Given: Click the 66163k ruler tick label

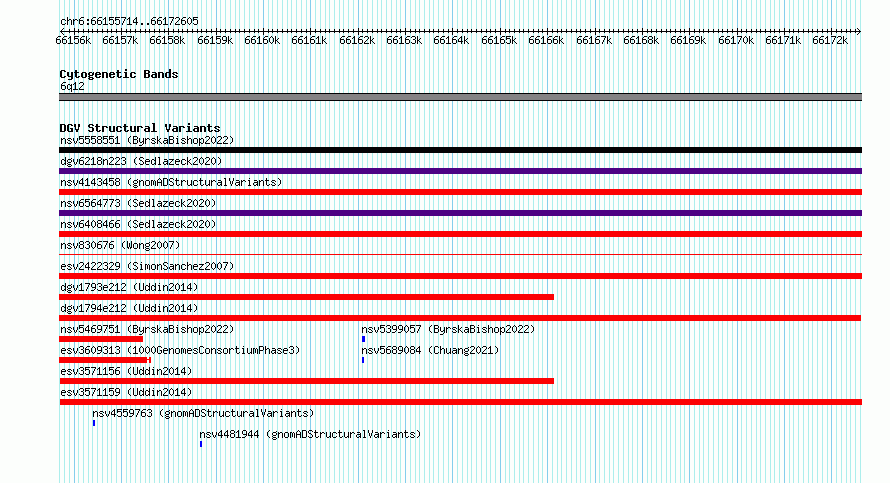Looking at the screenshot, I should coord(404,40).
